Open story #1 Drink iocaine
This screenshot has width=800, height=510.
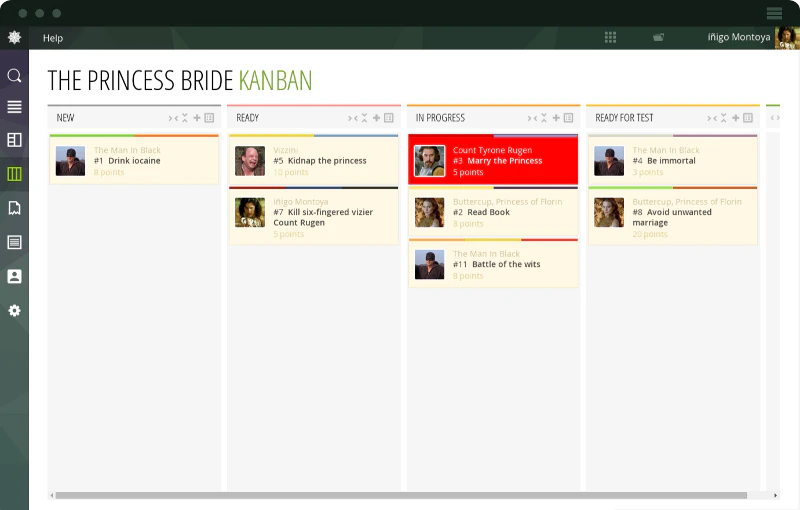127,161
